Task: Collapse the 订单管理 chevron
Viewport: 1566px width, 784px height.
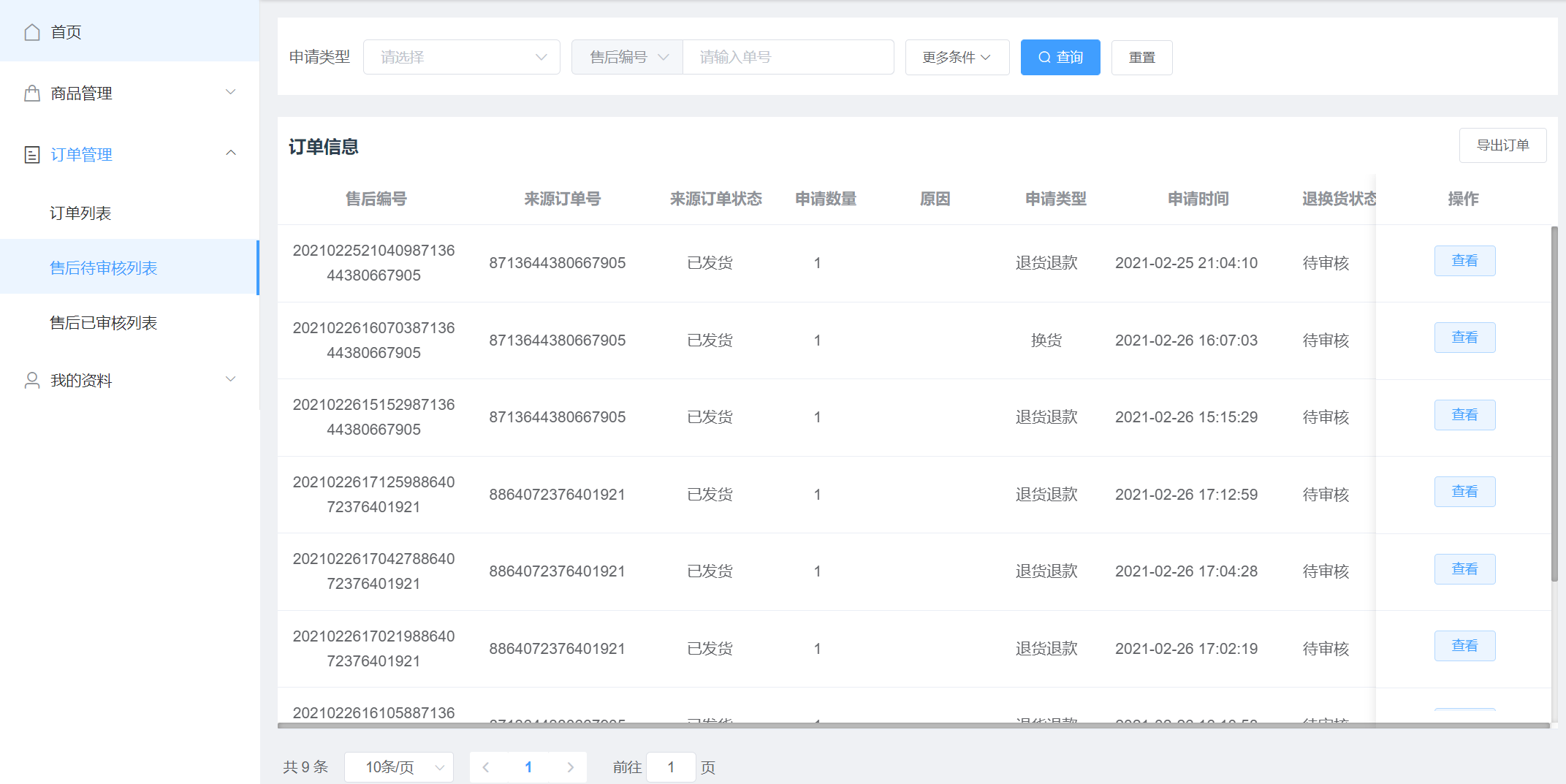Action: pos(231,153)
